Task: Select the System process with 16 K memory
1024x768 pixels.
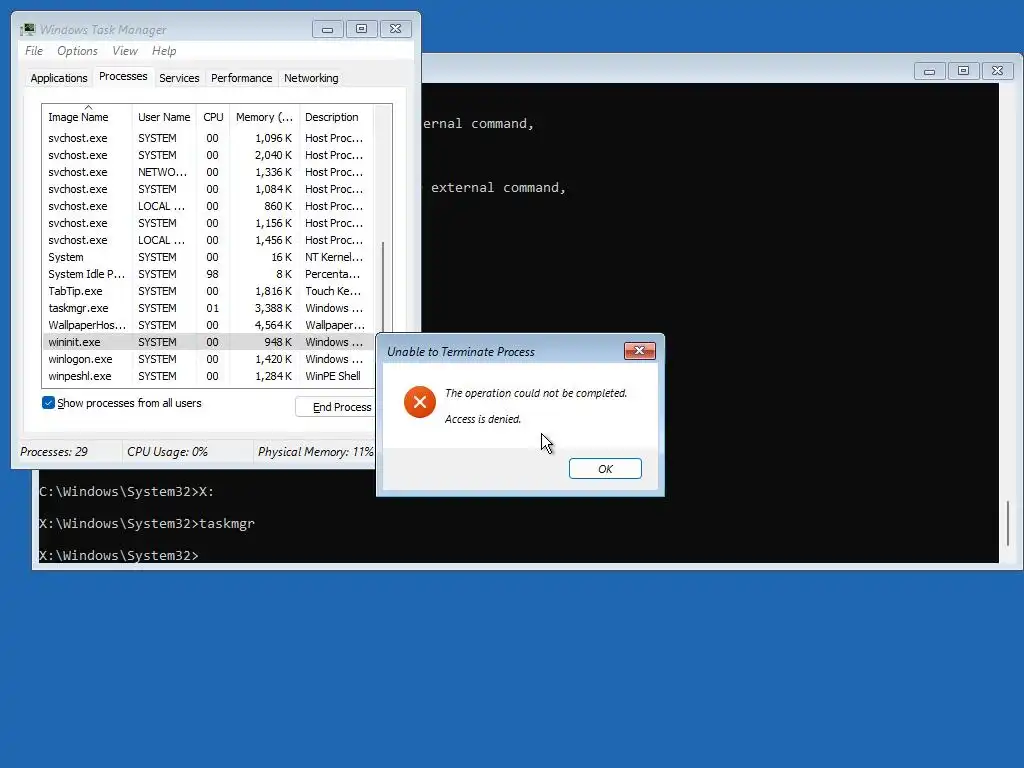Action: (x=209, y=257)
